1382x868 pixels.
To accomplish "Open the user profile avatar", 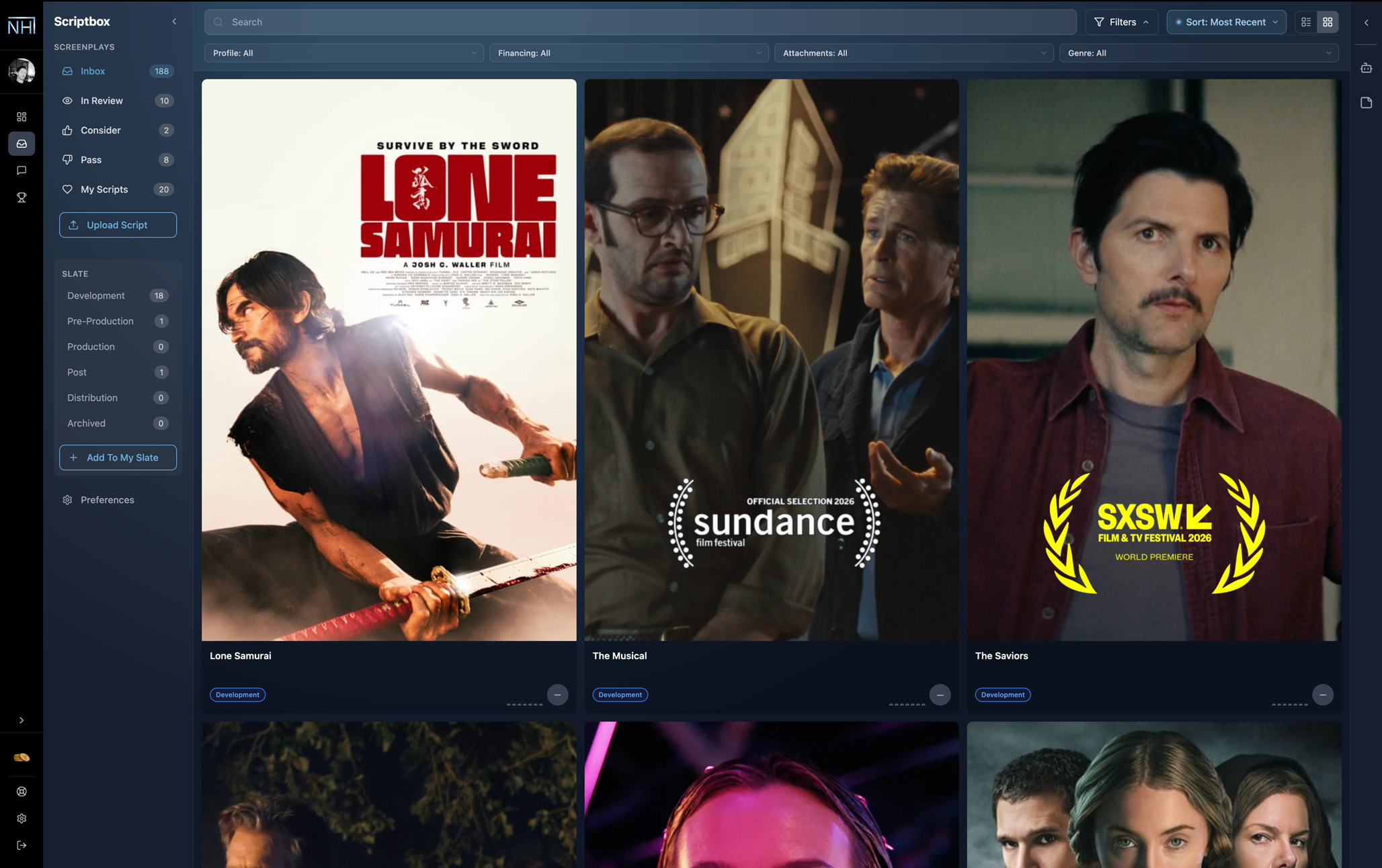I will (x=22, y=71).
